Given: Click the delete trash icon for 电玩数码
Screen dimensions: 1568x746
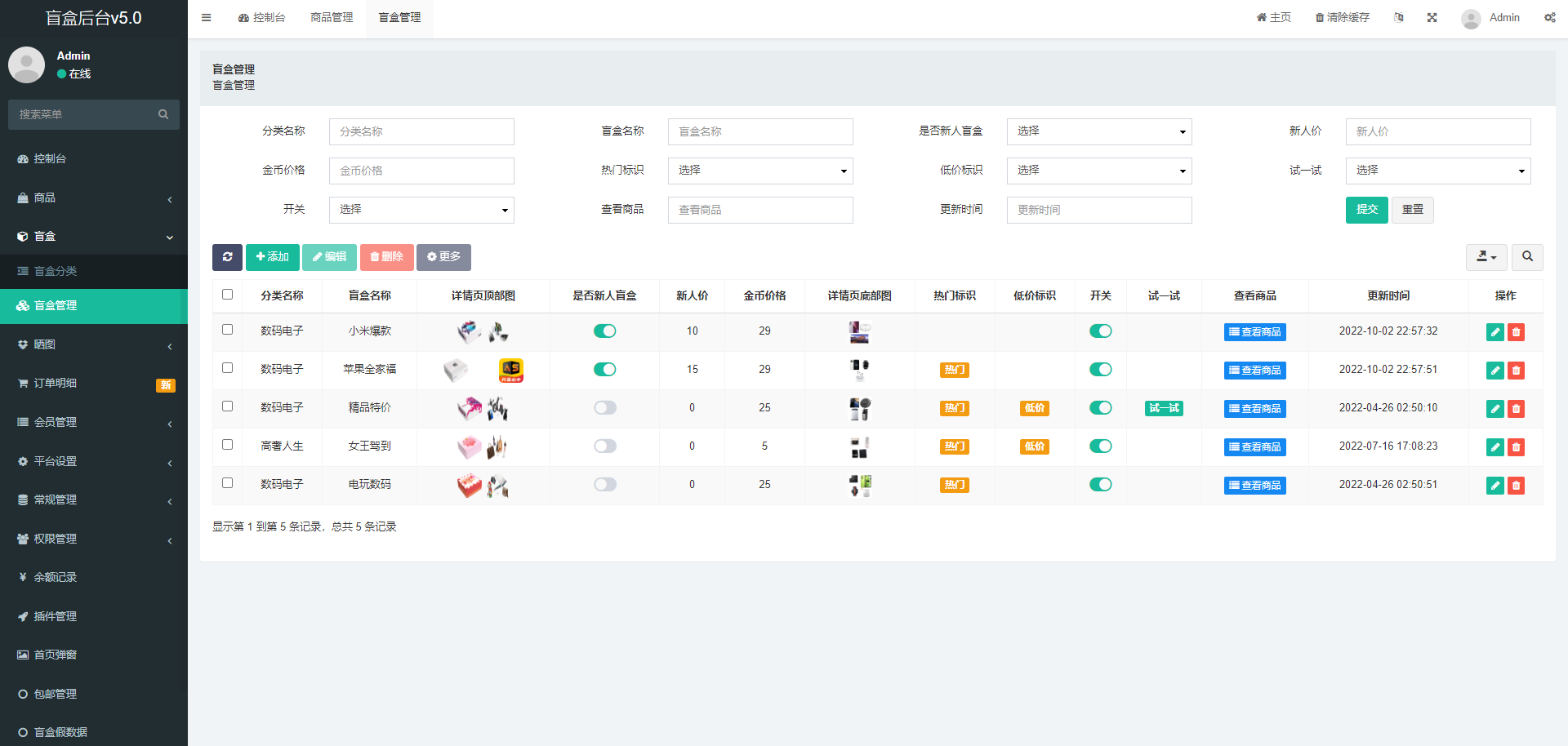Looking at the screenshot, I should click(1517, 485).
